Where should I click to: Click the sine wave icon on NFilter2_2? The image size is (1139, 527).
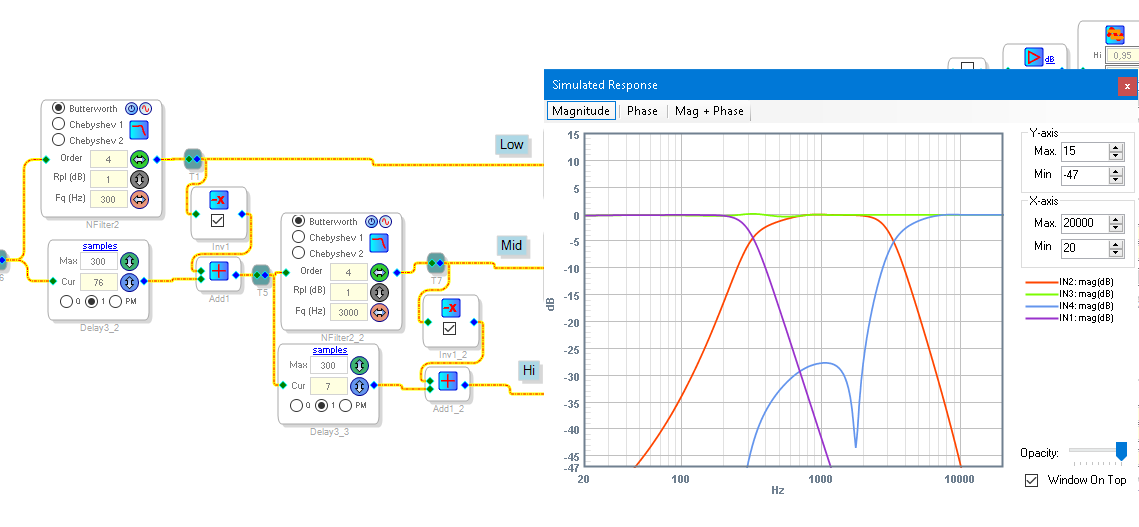click(x=385, y=222)
